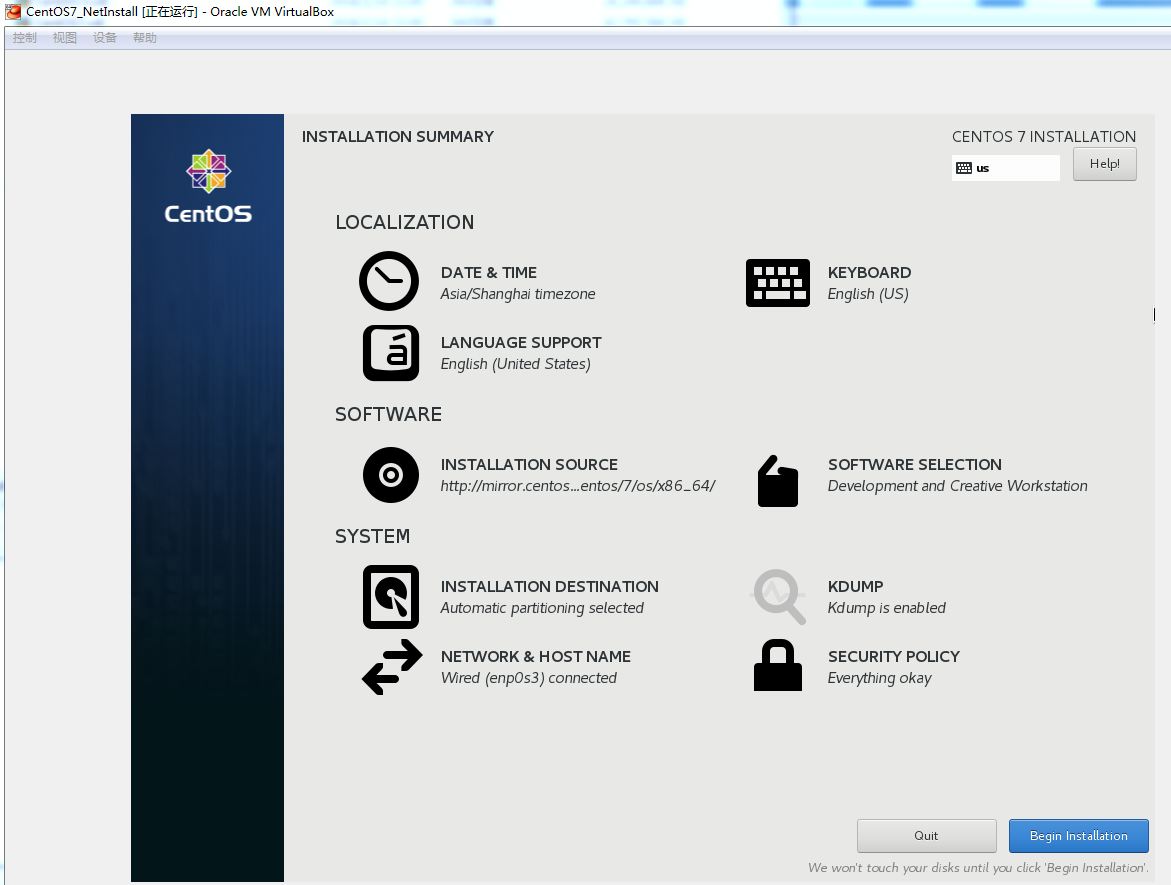Open the 控制 menu in VirtualBox

coord(23,37)
